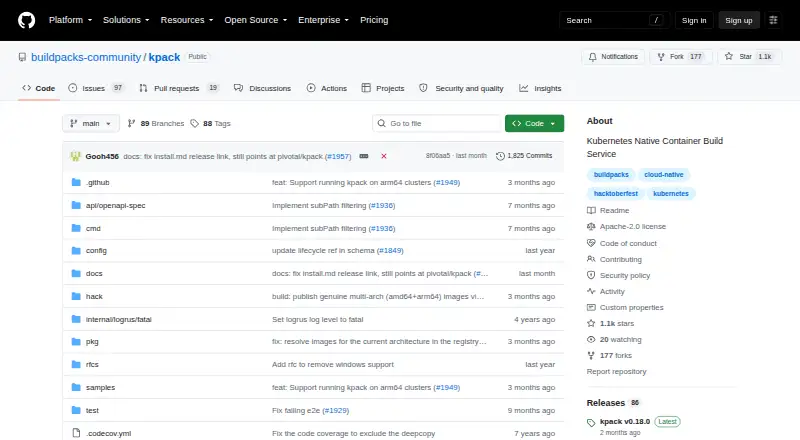The image size is (800, 440).
Task: Open the .github folder icon
Action: pyautogui.click(x=76, y=182)
